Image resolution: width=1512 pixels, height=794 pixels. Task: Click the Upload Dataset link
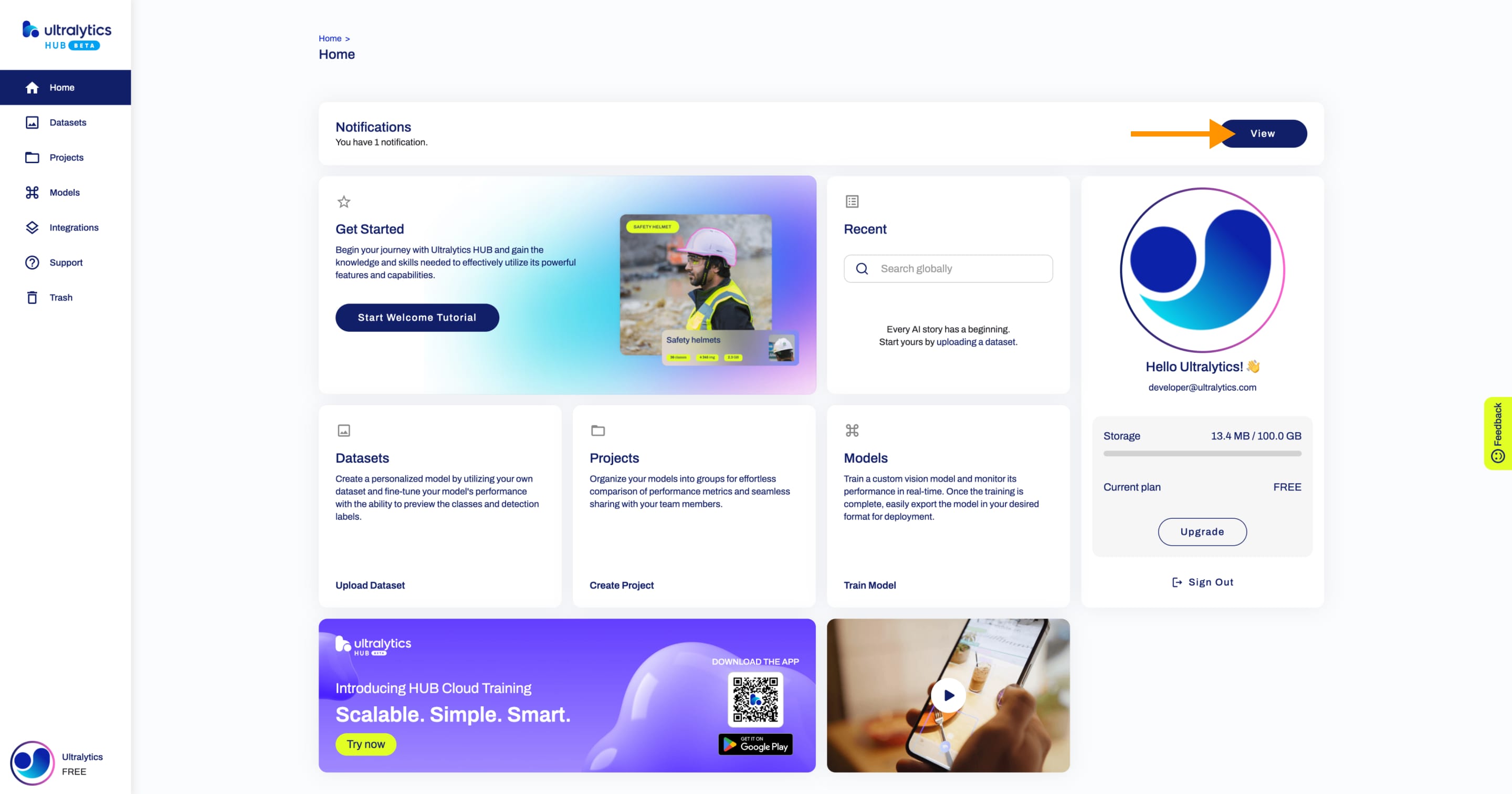tap(370, 585)
